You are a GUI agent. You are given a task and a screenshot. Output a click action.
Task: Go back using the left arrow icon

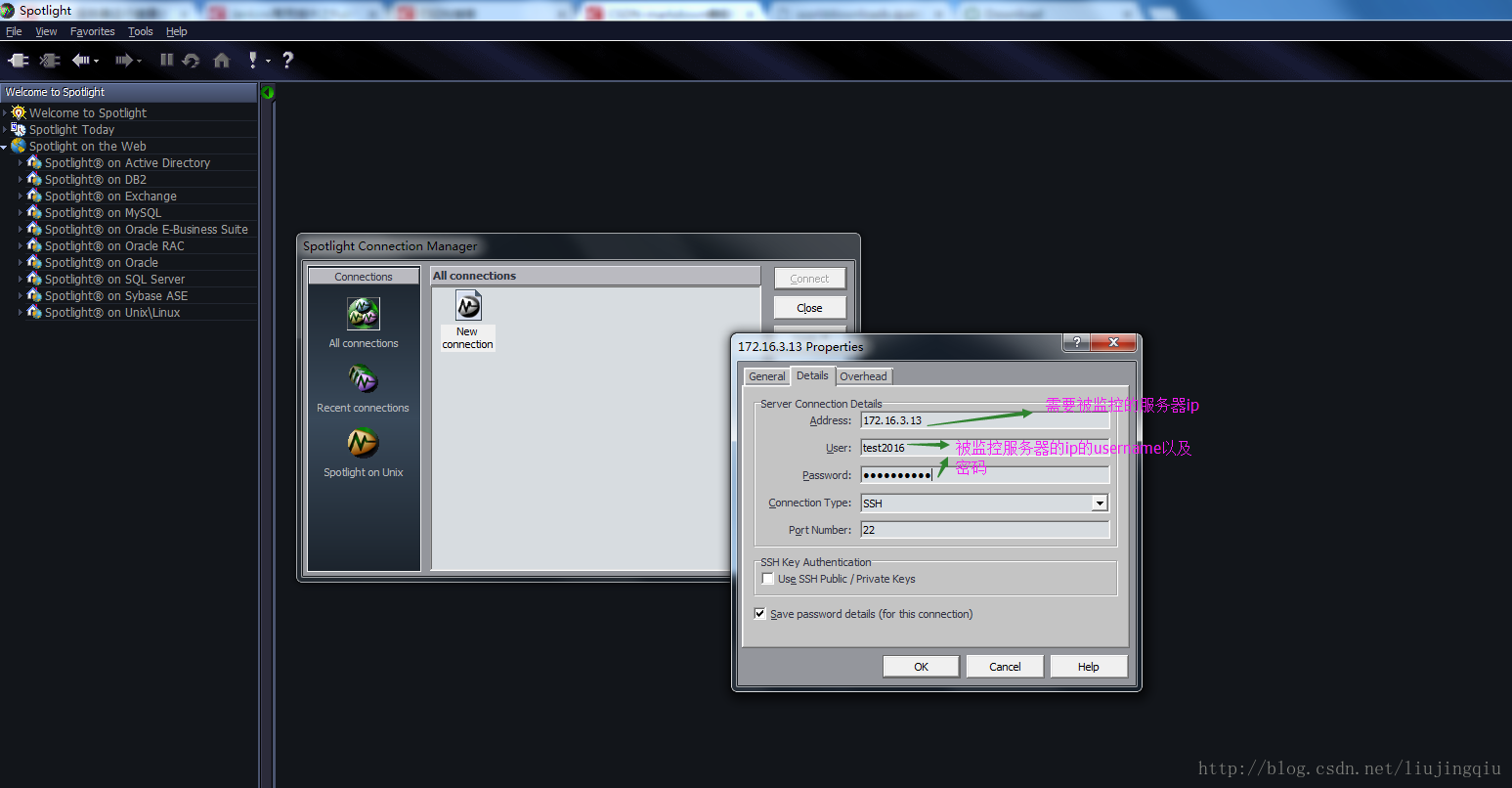tap(81, 61)
